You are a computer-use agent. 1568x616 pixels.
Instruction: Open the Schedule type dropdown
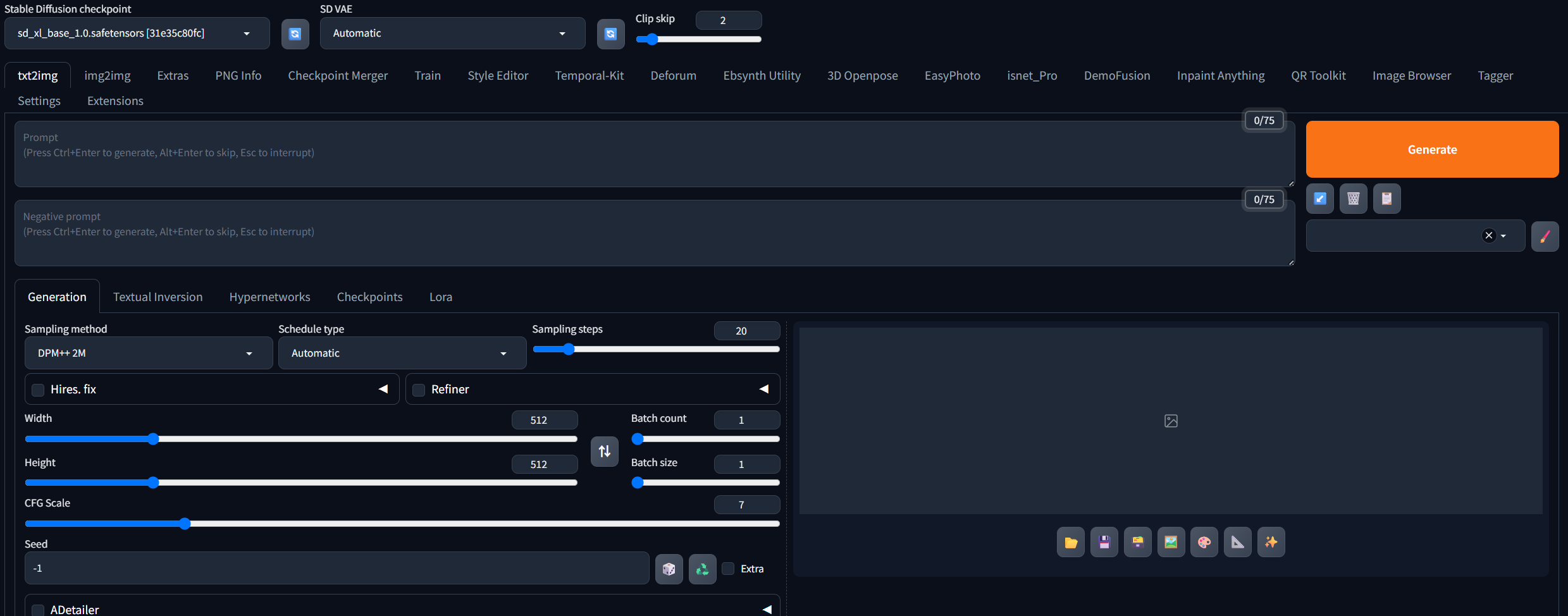point(402,353)
